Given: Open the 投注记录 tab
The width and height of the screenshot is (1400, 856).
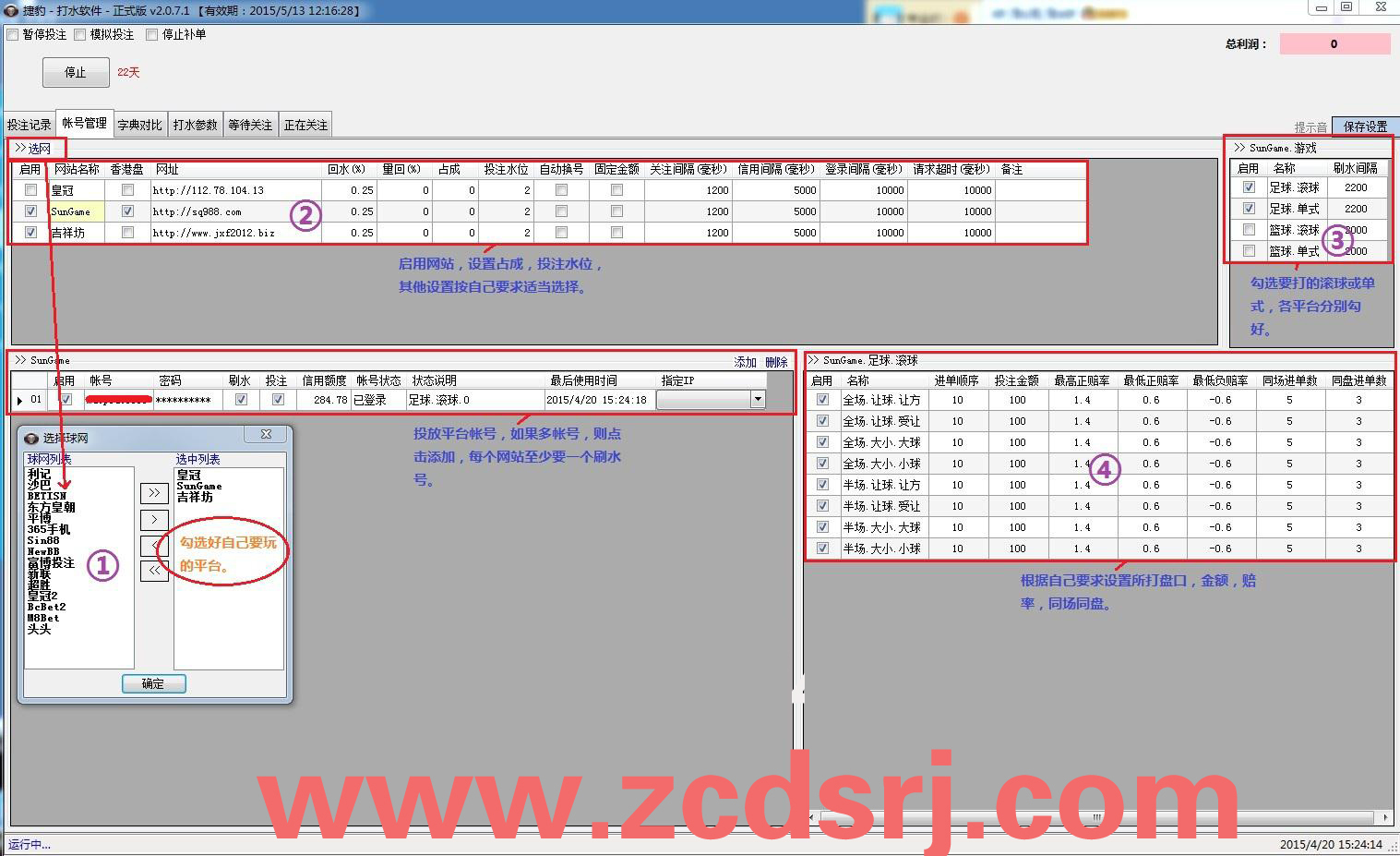Looking at the screenshot, I should [x=29, y=125].
